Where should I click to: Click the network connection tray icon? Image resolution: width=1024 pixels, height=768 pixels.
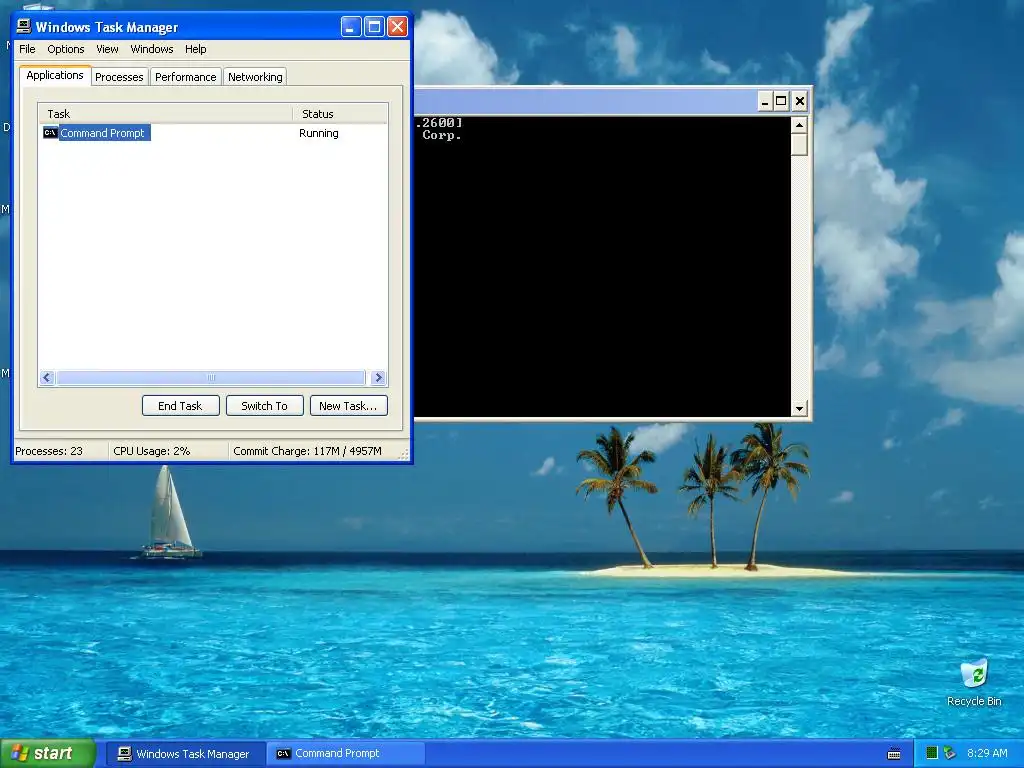click(950, 753)
